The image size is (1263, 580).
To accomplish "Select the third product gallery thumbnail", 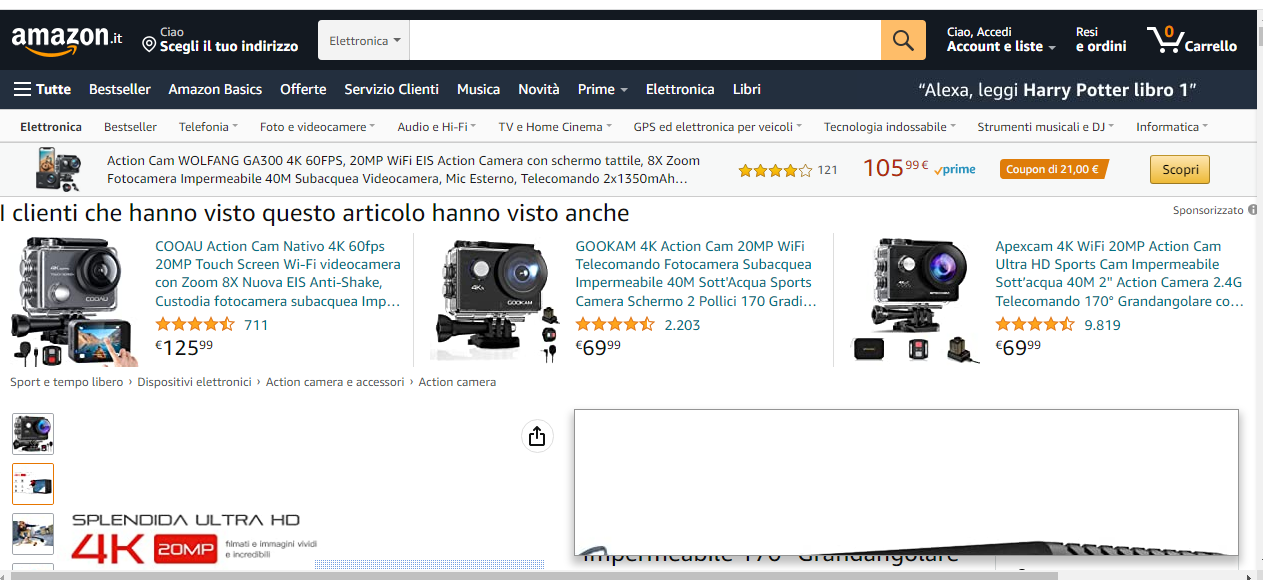I will pos(33,534).
